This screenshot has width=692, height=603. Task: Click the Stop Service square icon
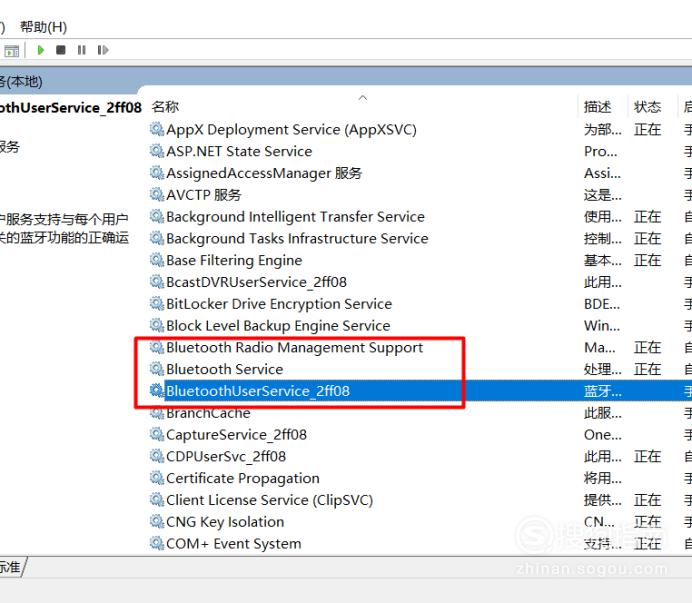61,50
